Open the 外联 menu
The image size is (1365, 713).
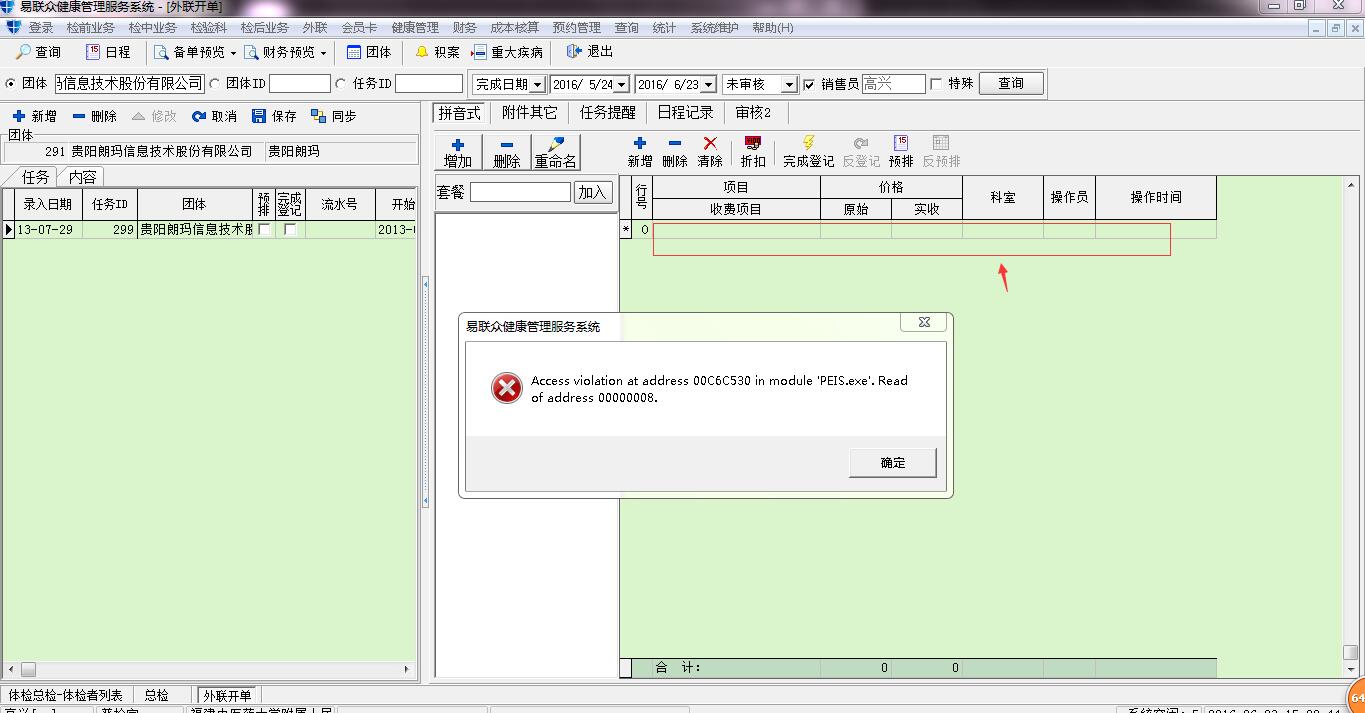click(x=315, y=28)
